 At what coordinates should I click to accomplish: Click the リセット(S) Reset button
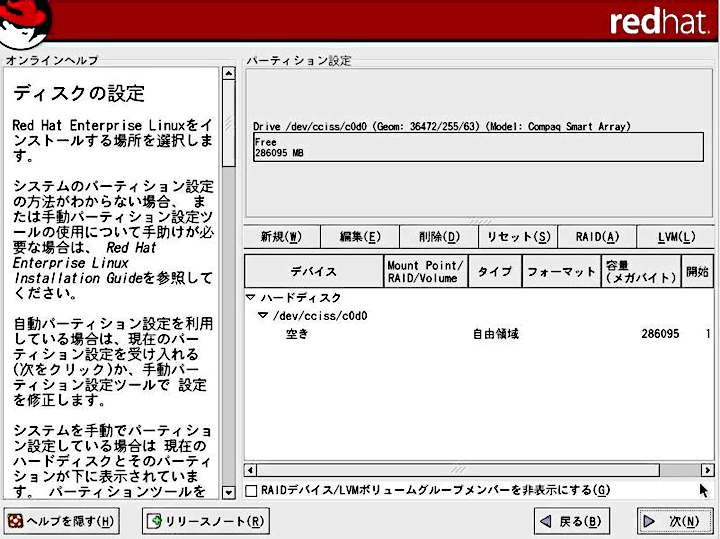(518, 237)
